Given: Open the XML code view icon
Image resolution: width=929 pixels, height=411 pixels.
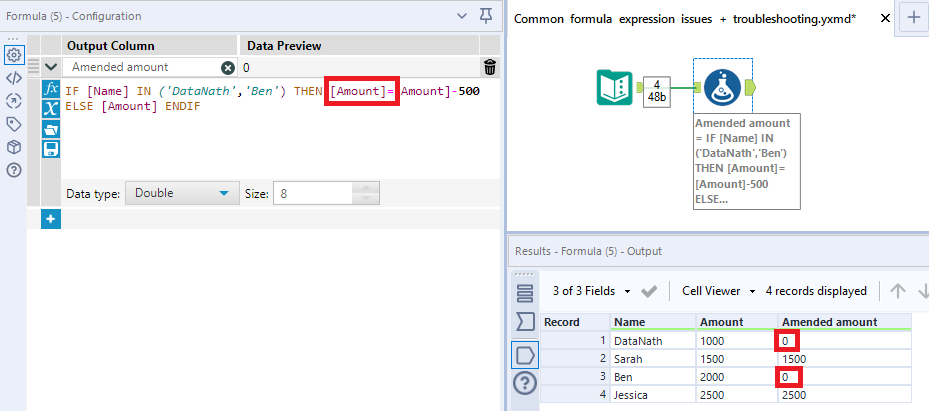Looking at the screenshot, I should 14,78.
